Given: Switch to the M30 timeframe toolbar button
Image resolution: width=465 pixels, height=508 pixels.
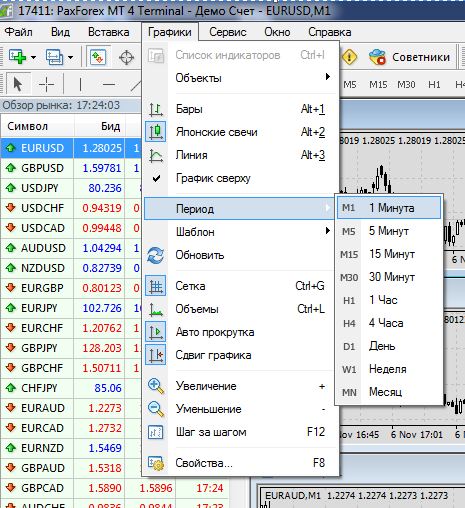Looking at the screenshot, I should (x=406, y=85).
